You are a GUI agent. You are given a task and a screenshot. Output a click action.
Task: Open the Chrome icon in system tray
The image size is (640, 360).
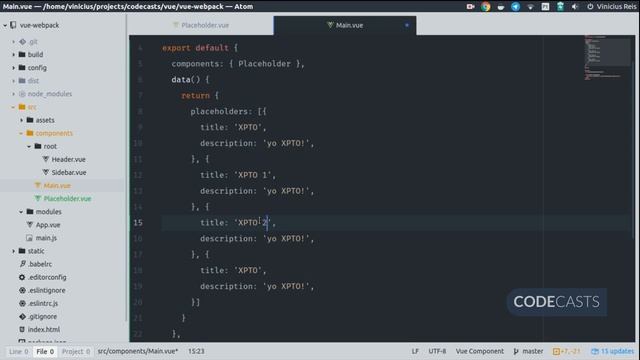click(485, 7)
